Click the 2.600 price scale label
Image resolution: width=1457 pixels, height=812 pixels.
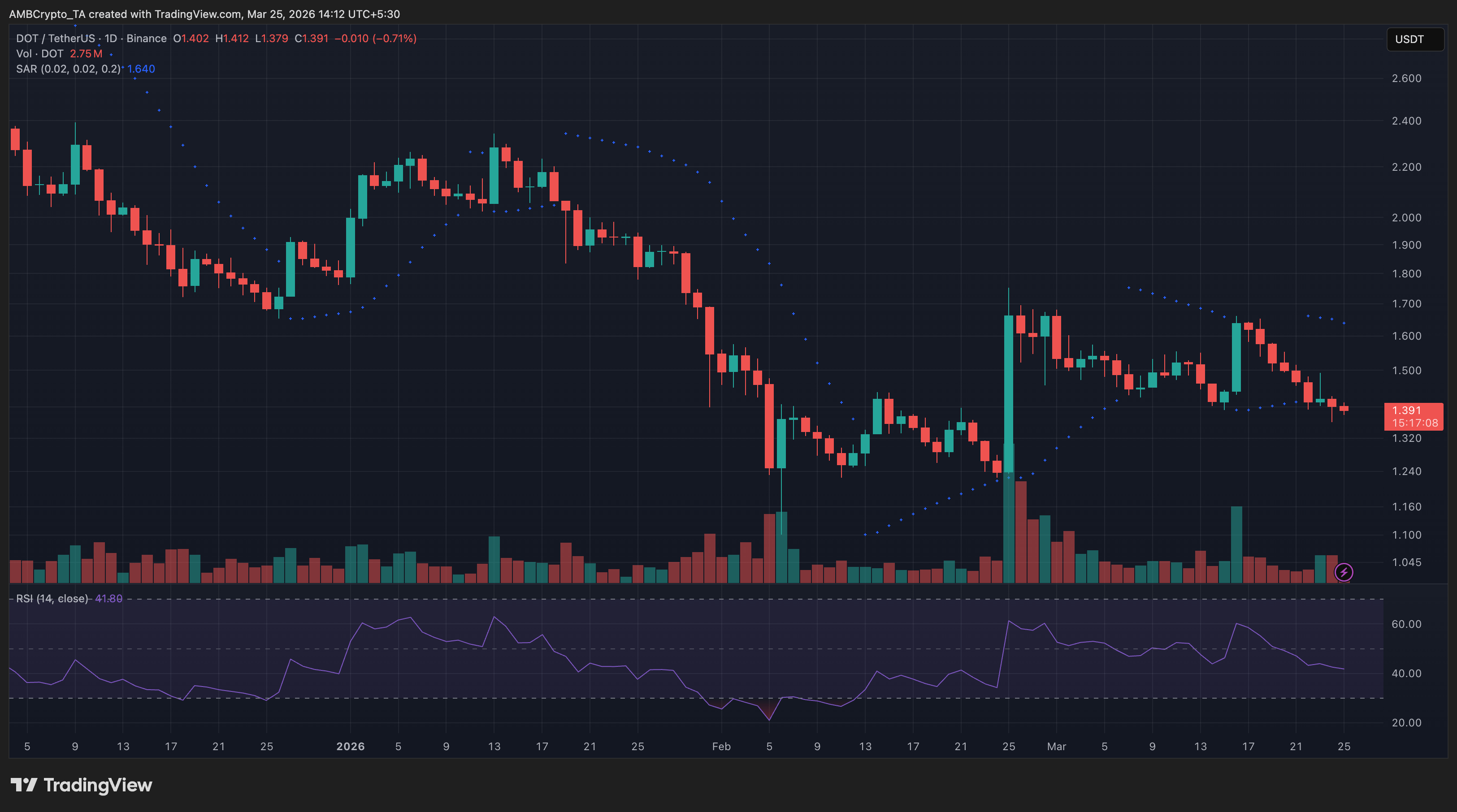(1406, 78)
